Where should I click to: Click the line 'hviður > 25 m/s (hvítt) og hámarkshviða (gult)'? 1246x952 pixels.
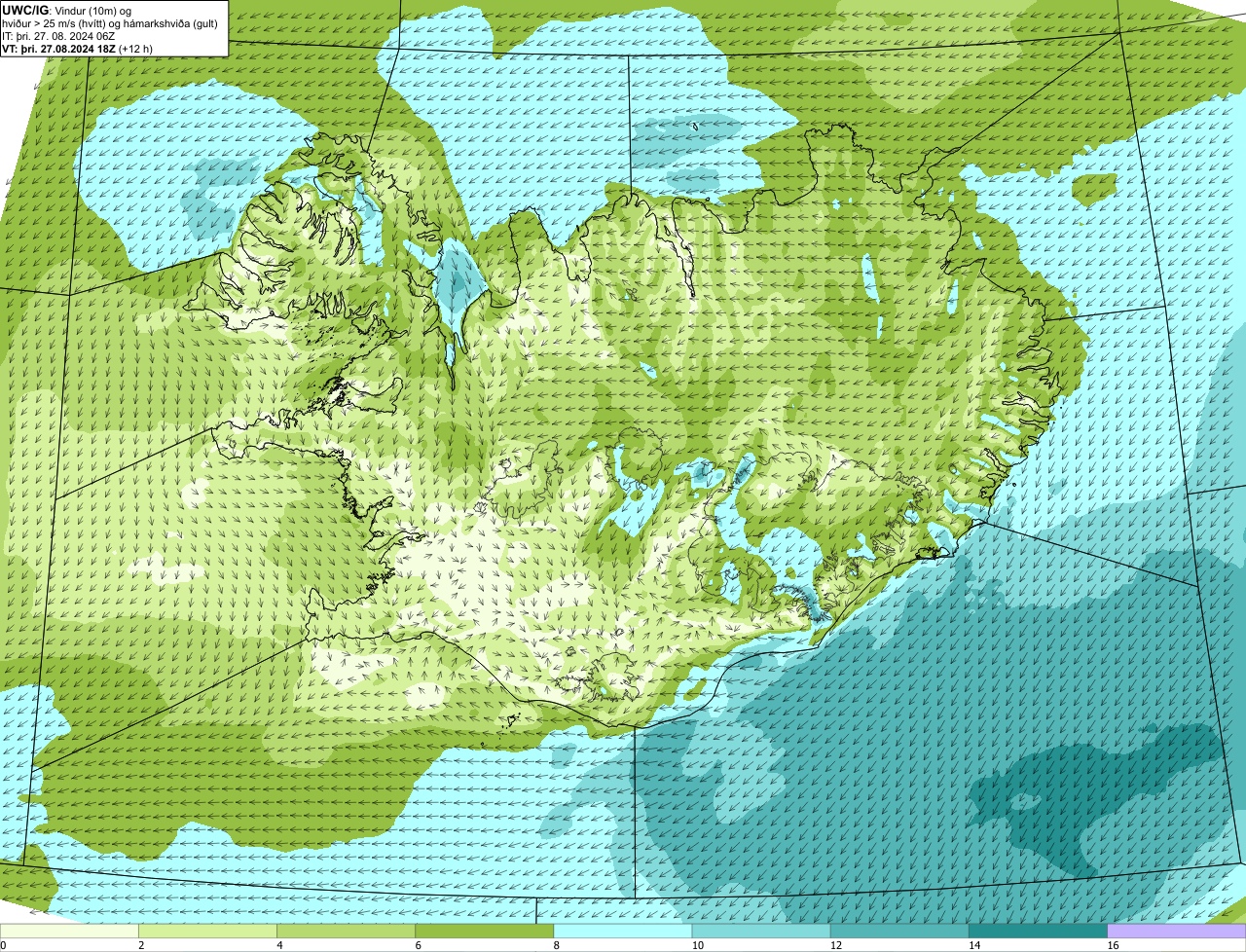click(110, 23)
